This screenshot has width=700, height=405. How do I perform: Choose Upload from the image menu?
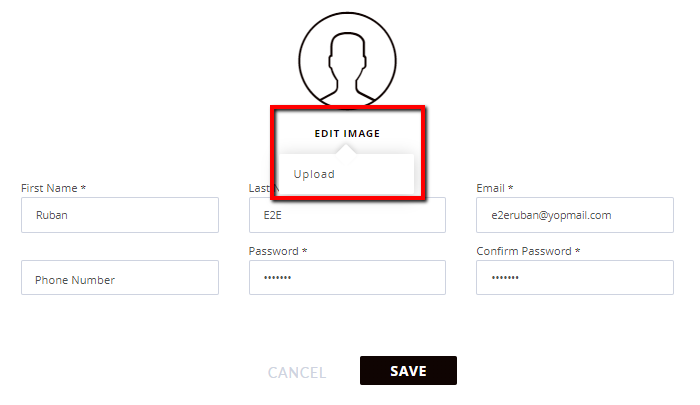pos(314,174)
